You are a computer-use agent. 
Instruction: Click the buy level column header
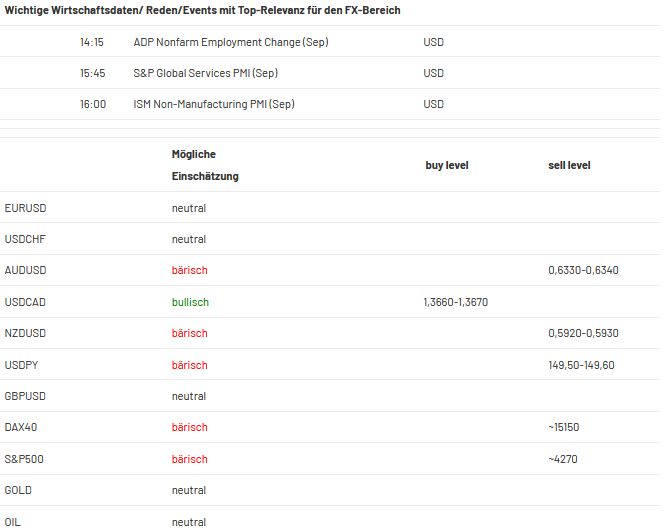coord(447,165)
